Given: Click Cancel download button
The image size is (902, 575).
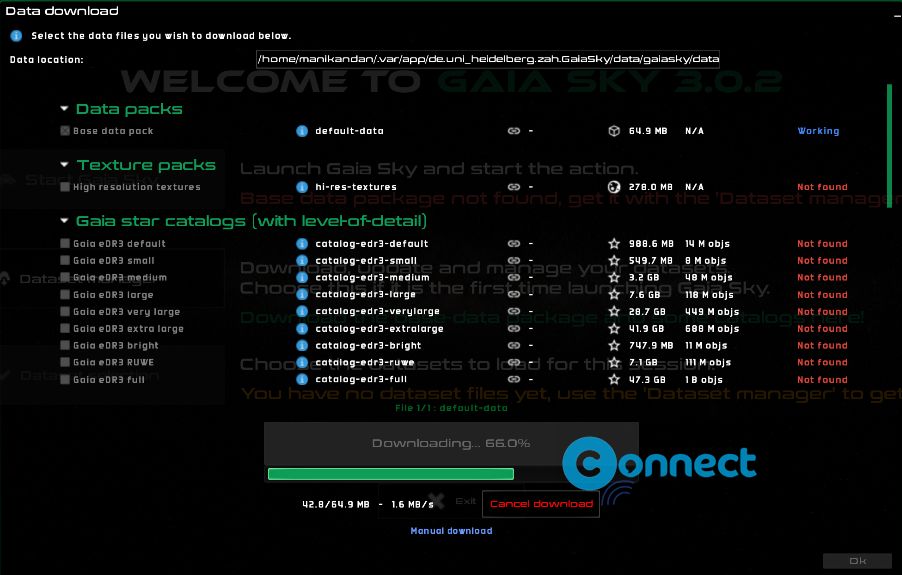Looking at the screenshot, I should click(x=541, y=504).
